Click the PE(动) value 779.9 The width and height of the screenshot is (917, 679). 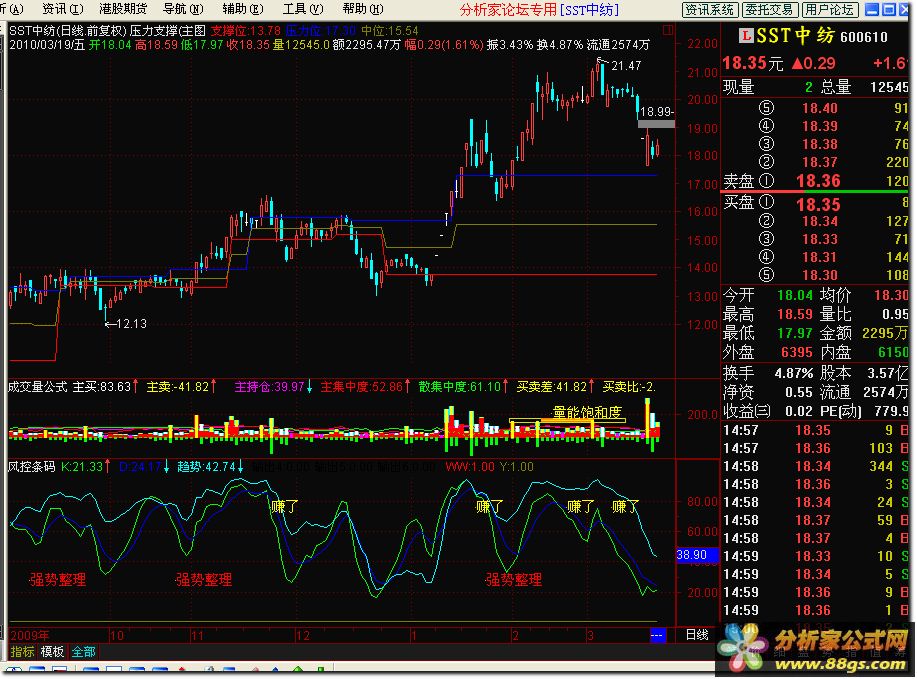click(891, 411)
